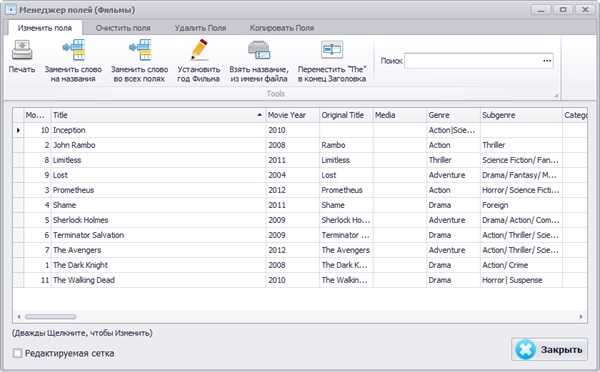Screen dimensions: 600x372
Task: Open search options ellipsis in Поиск box
Action: pyautogui.click(x=547, y=61)
